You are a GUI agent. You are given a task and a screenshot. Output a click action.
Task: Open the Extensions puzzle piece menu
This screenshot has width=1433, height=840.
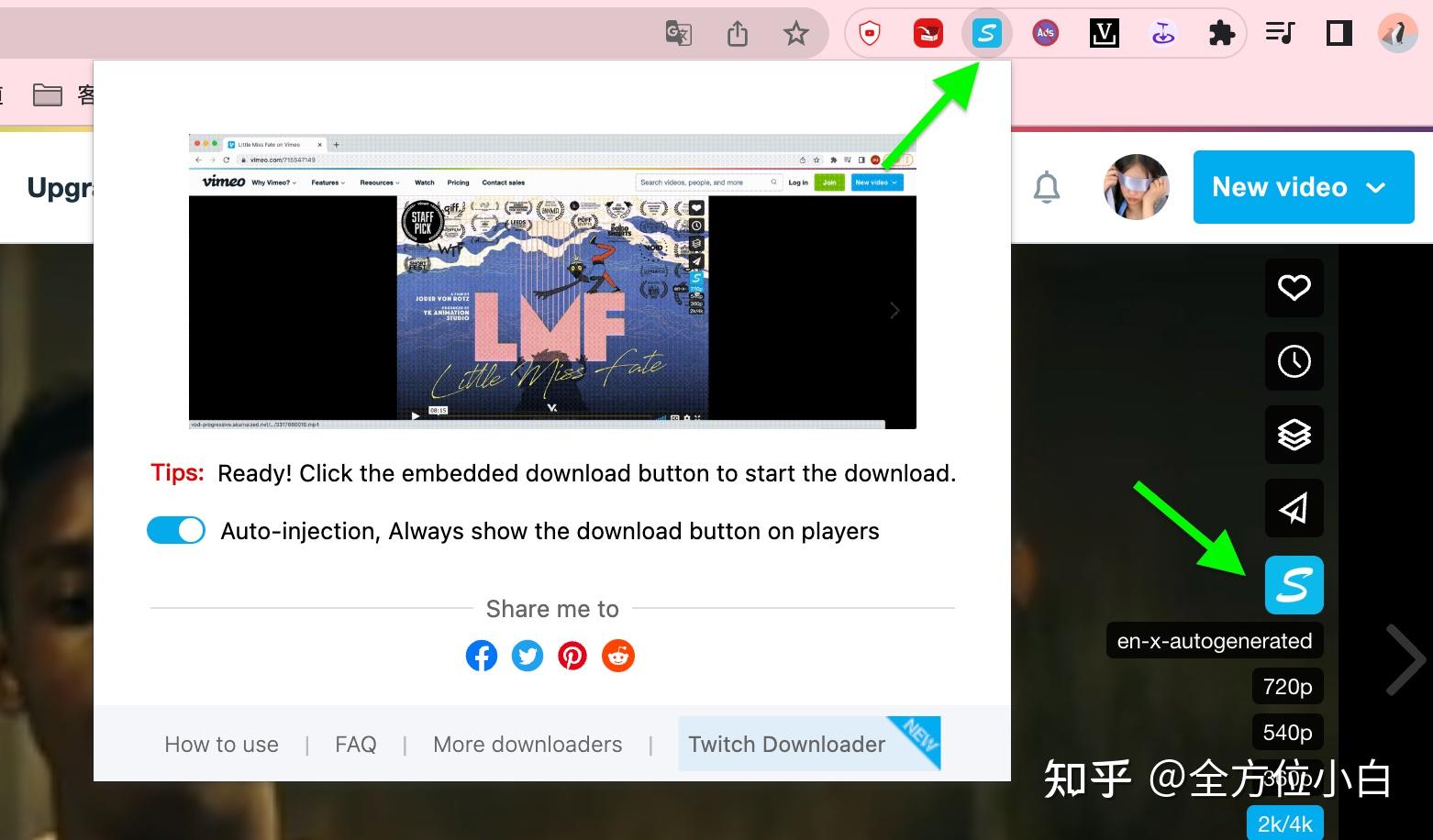1221,35
